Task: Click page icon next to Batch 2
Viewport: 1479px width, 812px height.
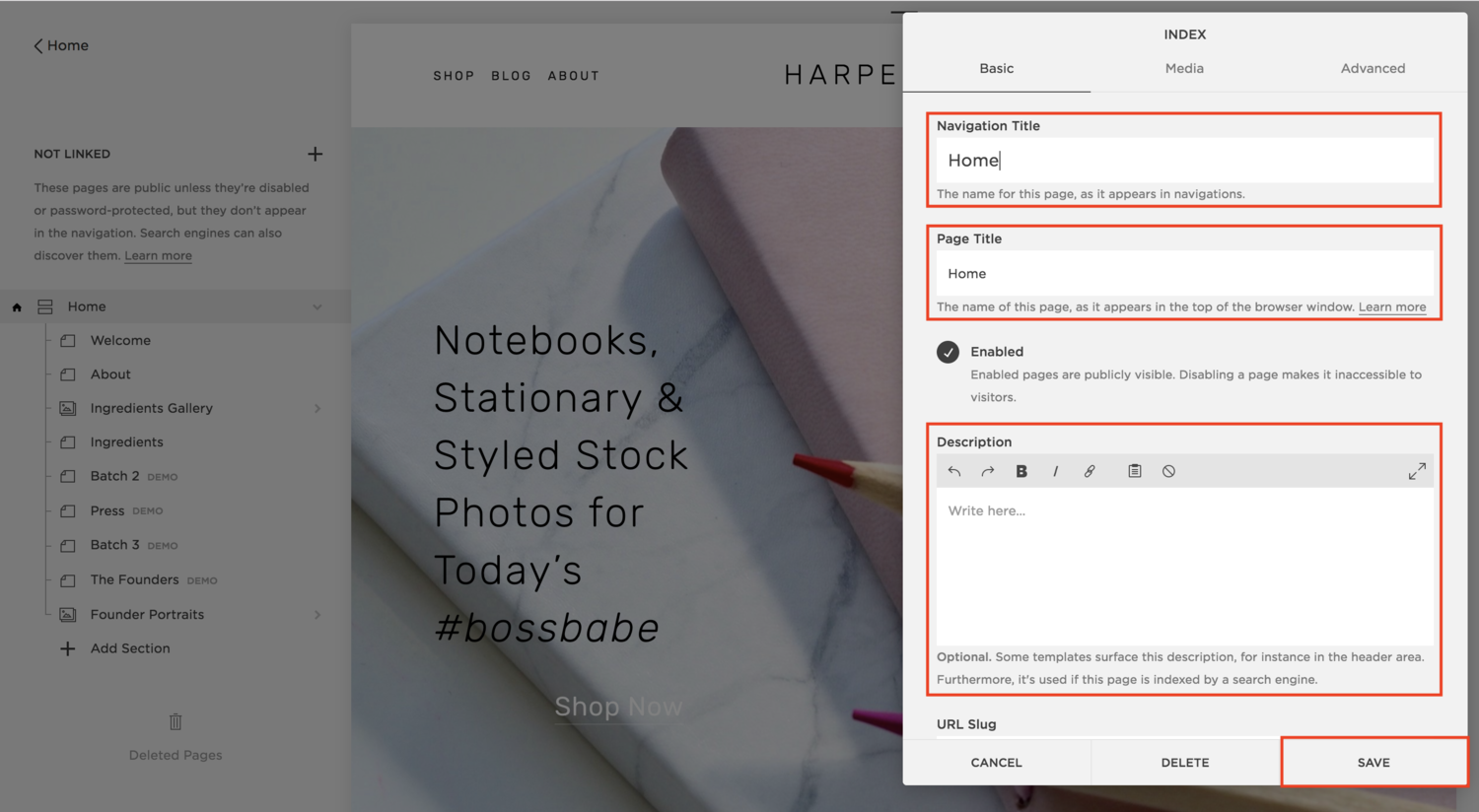Action: click(68, 477)
